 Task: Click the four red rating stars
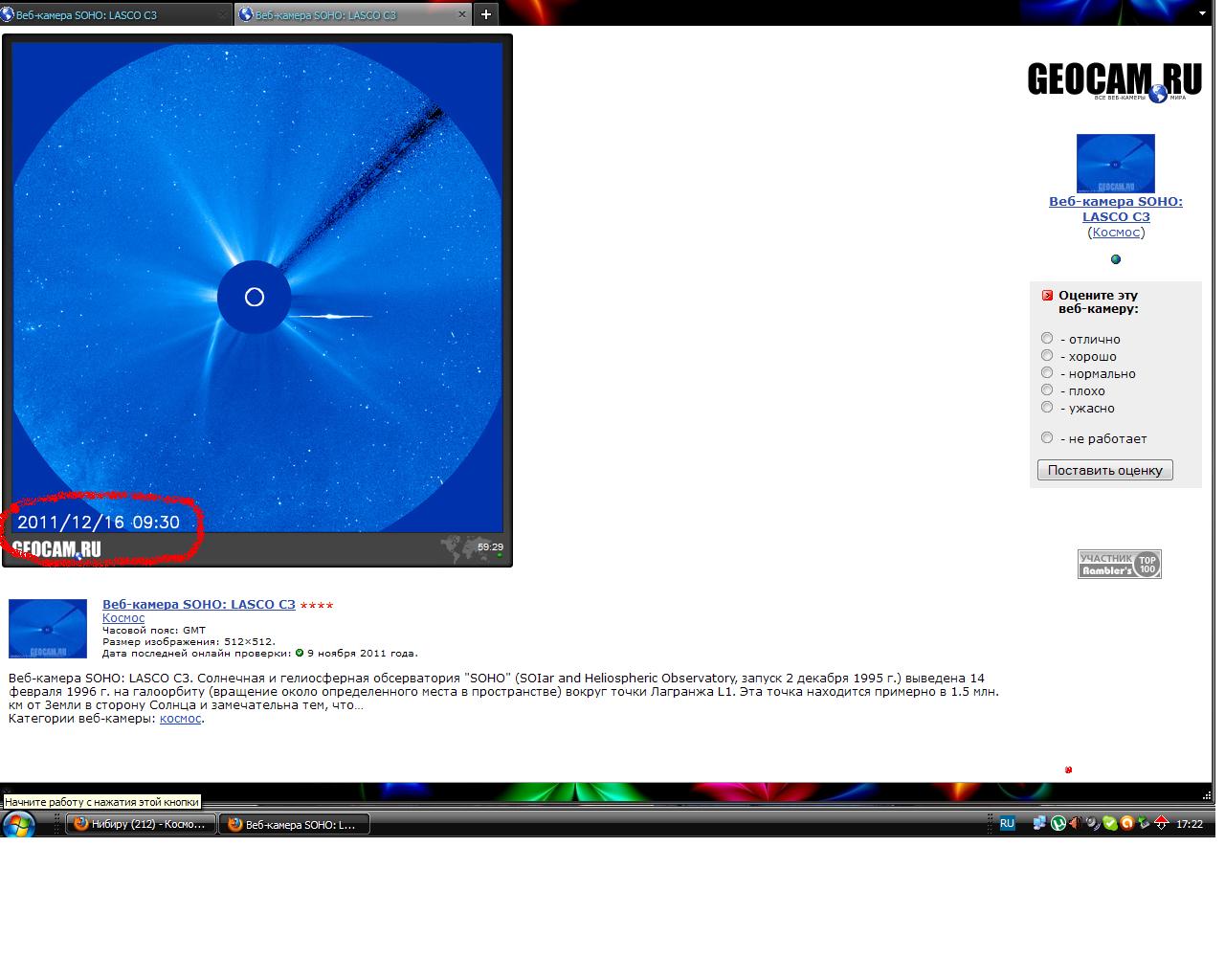tap(317, 605)
